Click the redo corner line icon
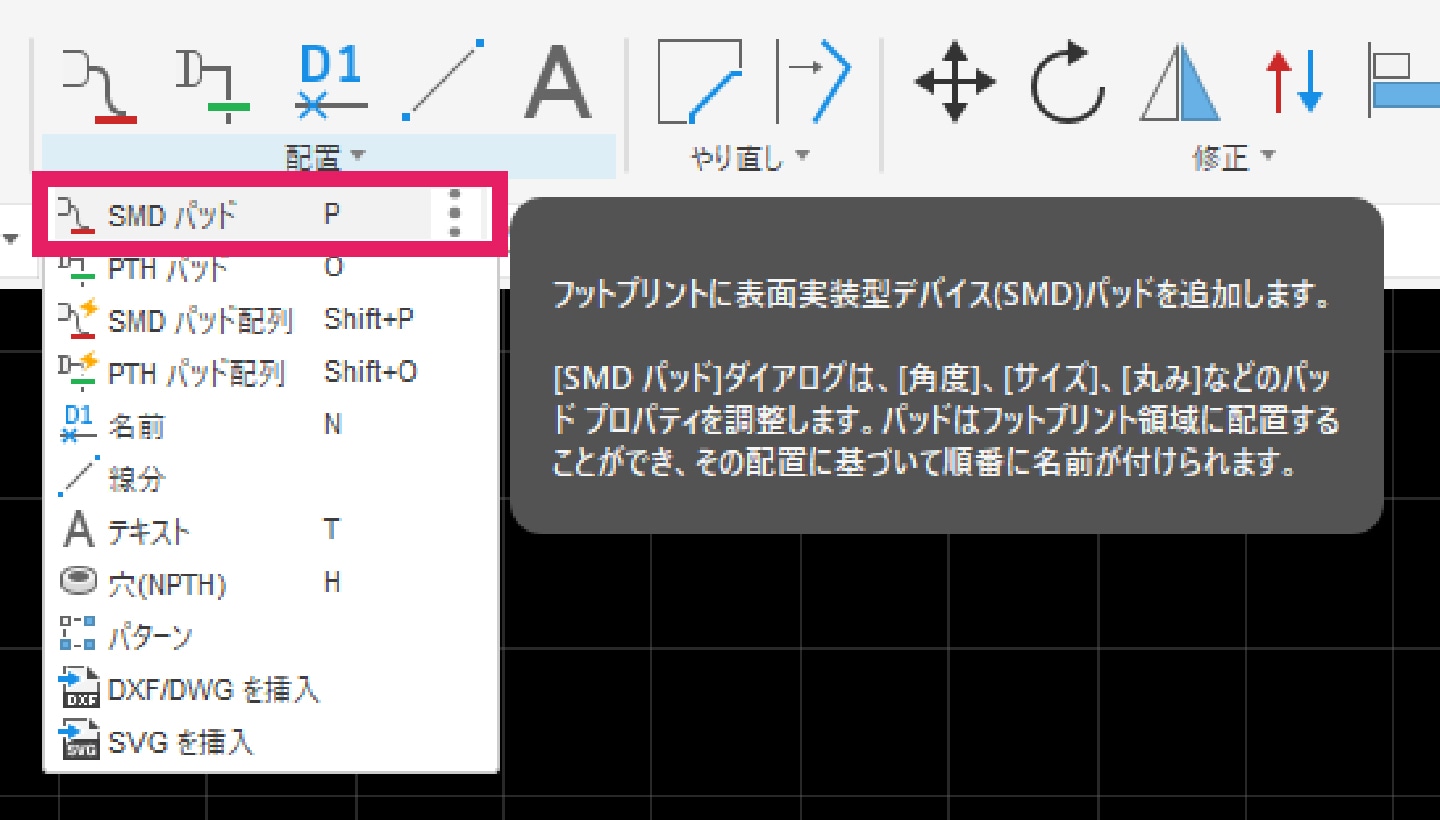Screen dimensions: 1440x820 [700, 82]
